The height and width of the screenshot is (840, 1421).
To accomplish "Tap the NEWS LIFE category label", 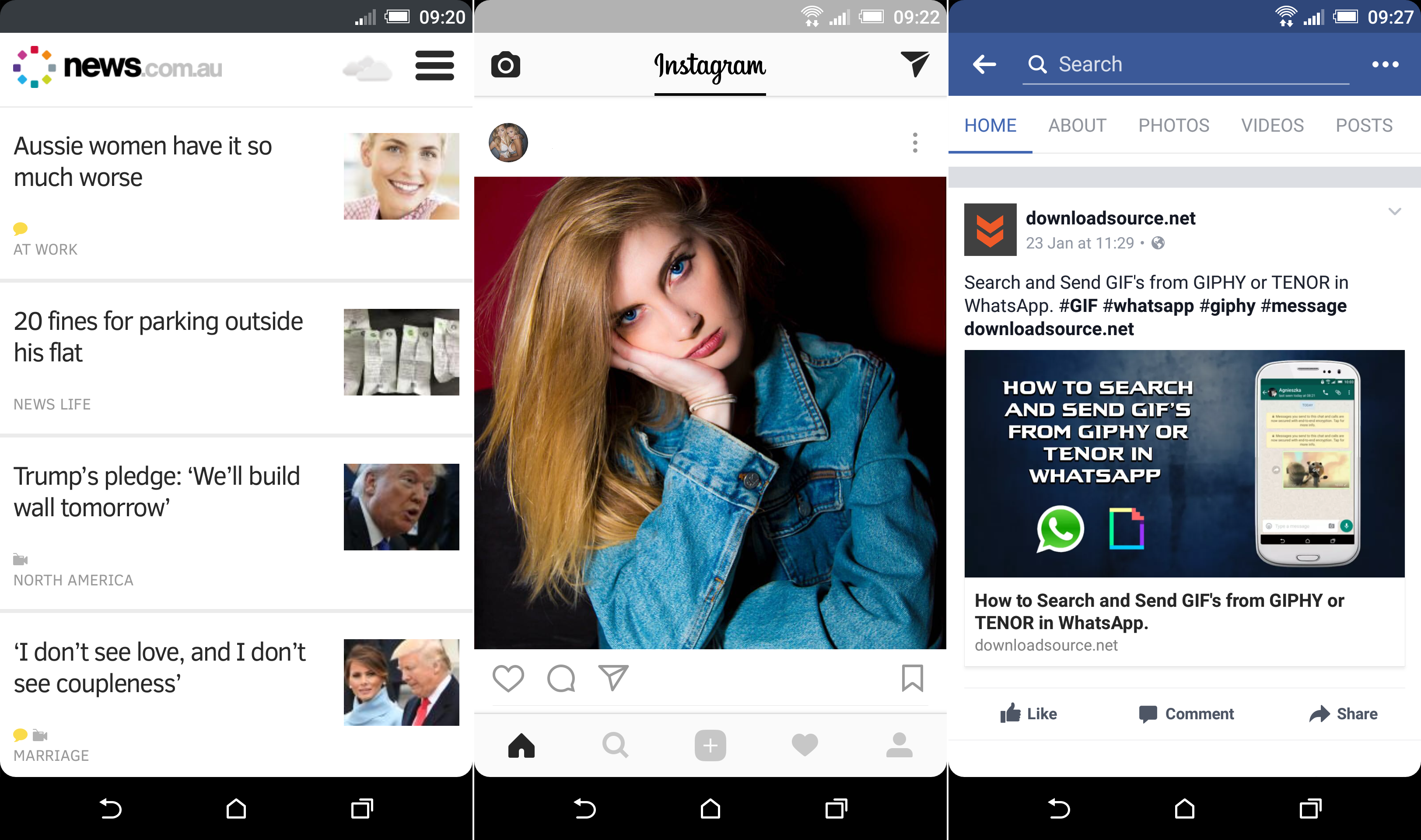I will click(52, 404).
